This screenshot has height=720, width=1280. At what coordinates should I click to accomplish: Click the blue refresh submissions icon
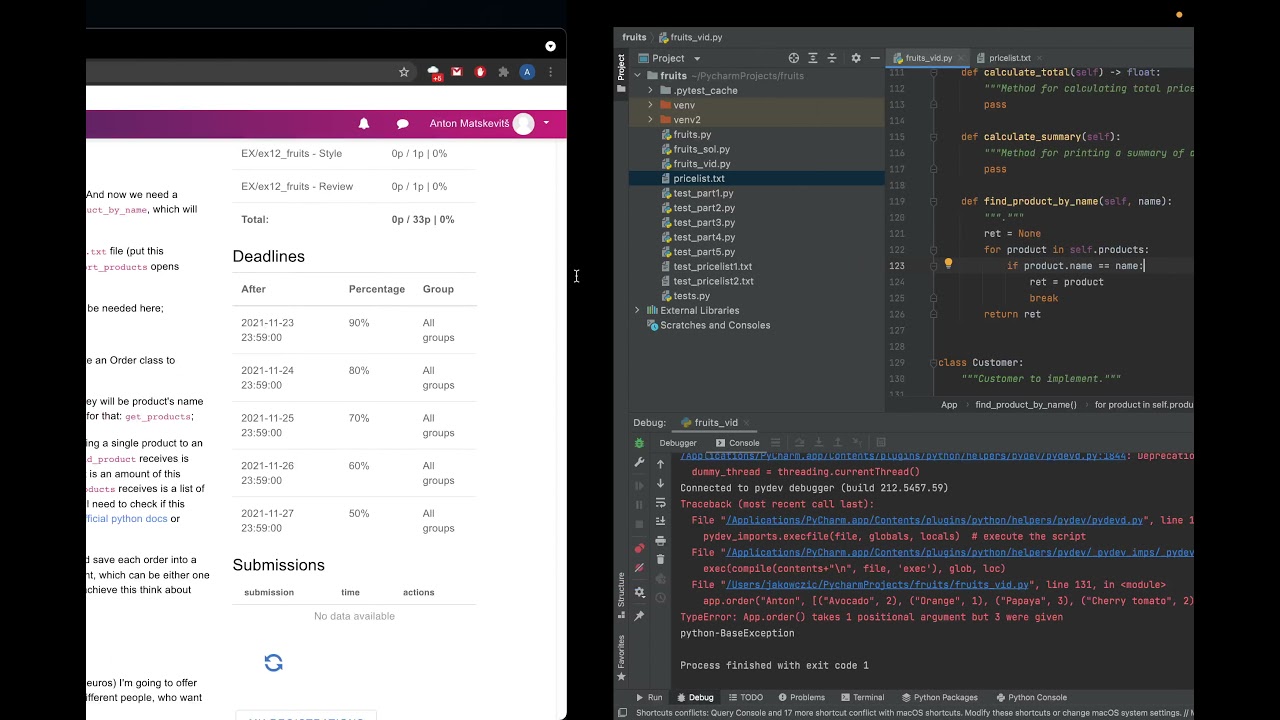click(x=273, y=663)
